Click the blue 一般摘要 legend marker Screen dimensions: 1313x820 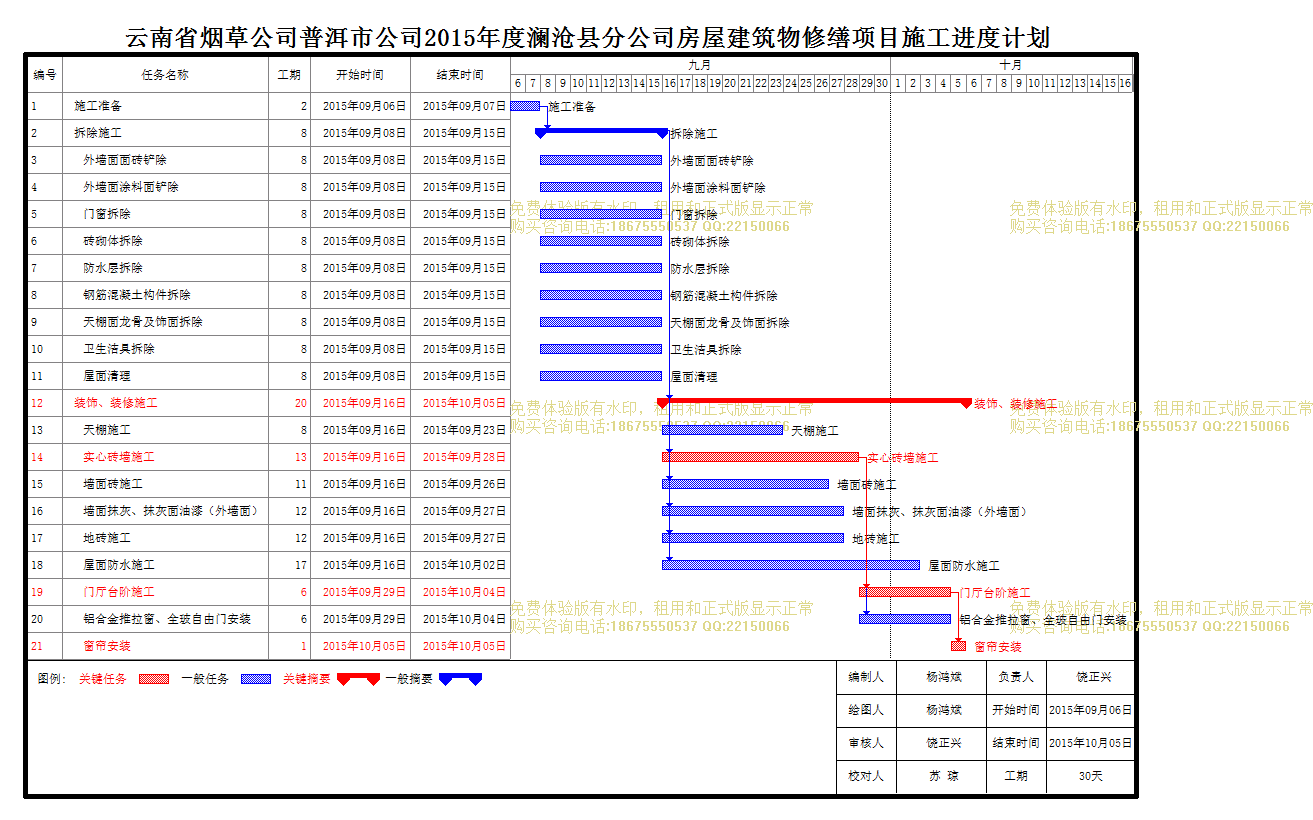click(460, 679)
